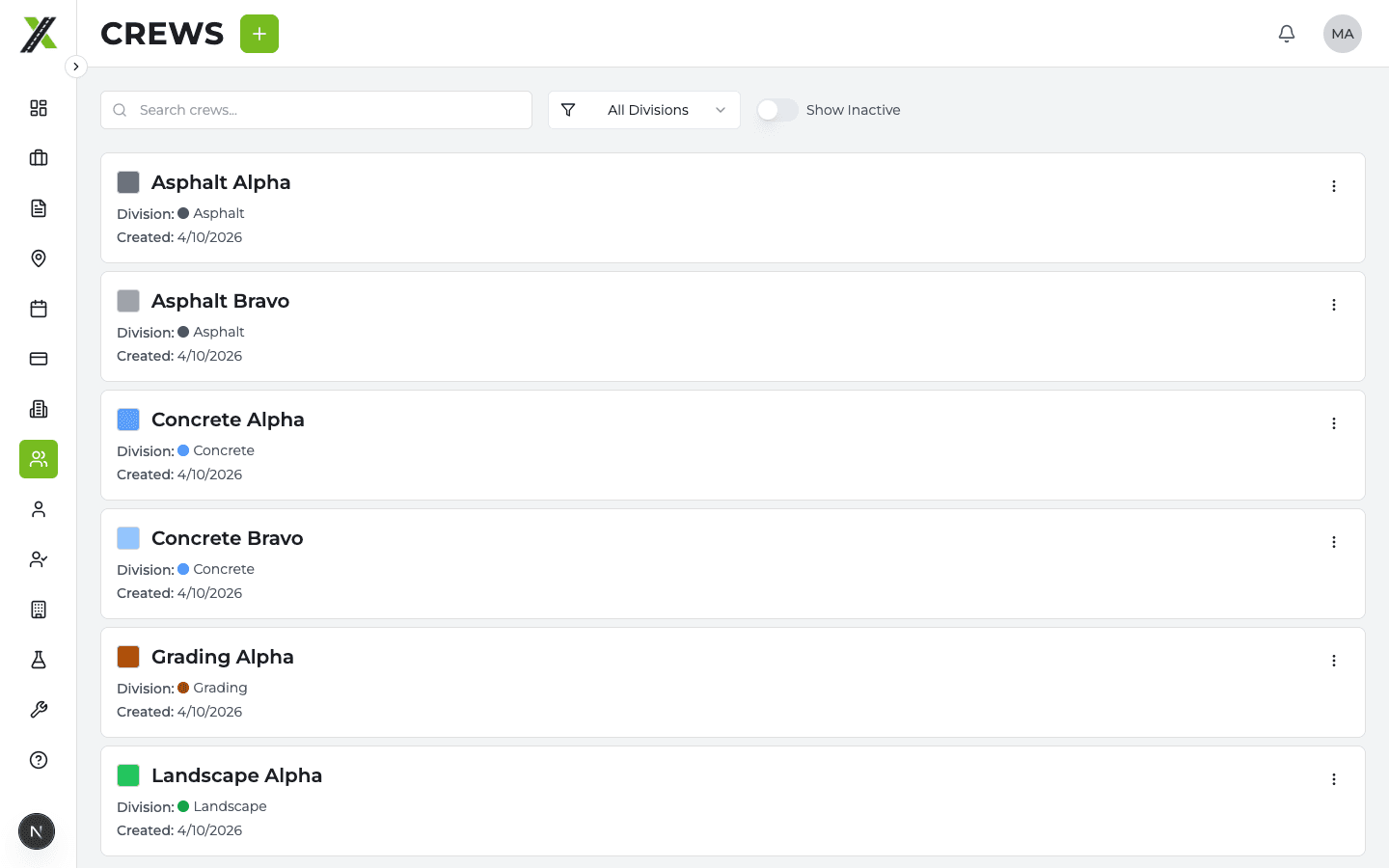Open the office building icon in sidebar

point(39,409)
